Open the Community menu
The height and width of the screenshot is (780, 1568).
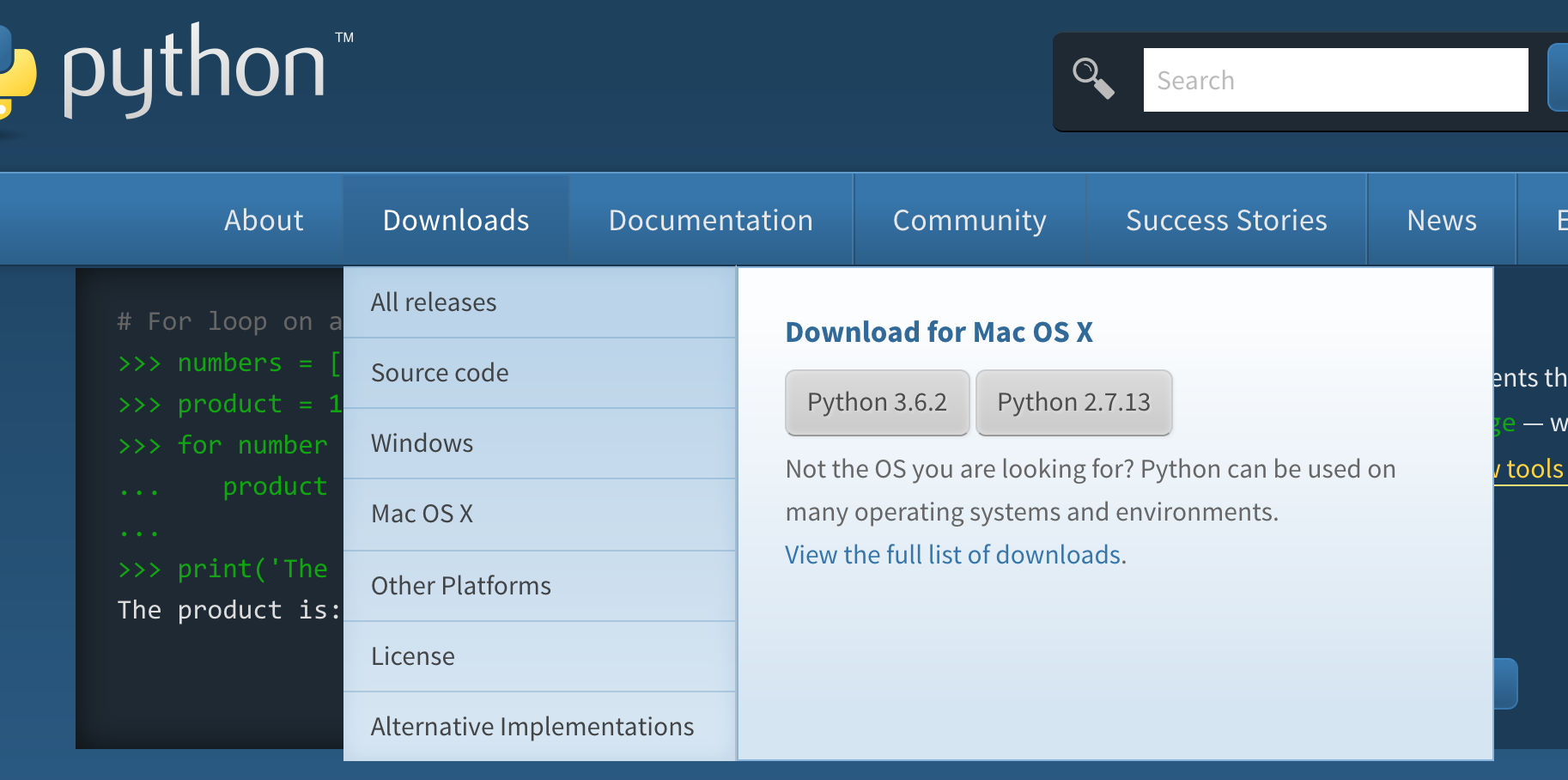click(969, 220)
